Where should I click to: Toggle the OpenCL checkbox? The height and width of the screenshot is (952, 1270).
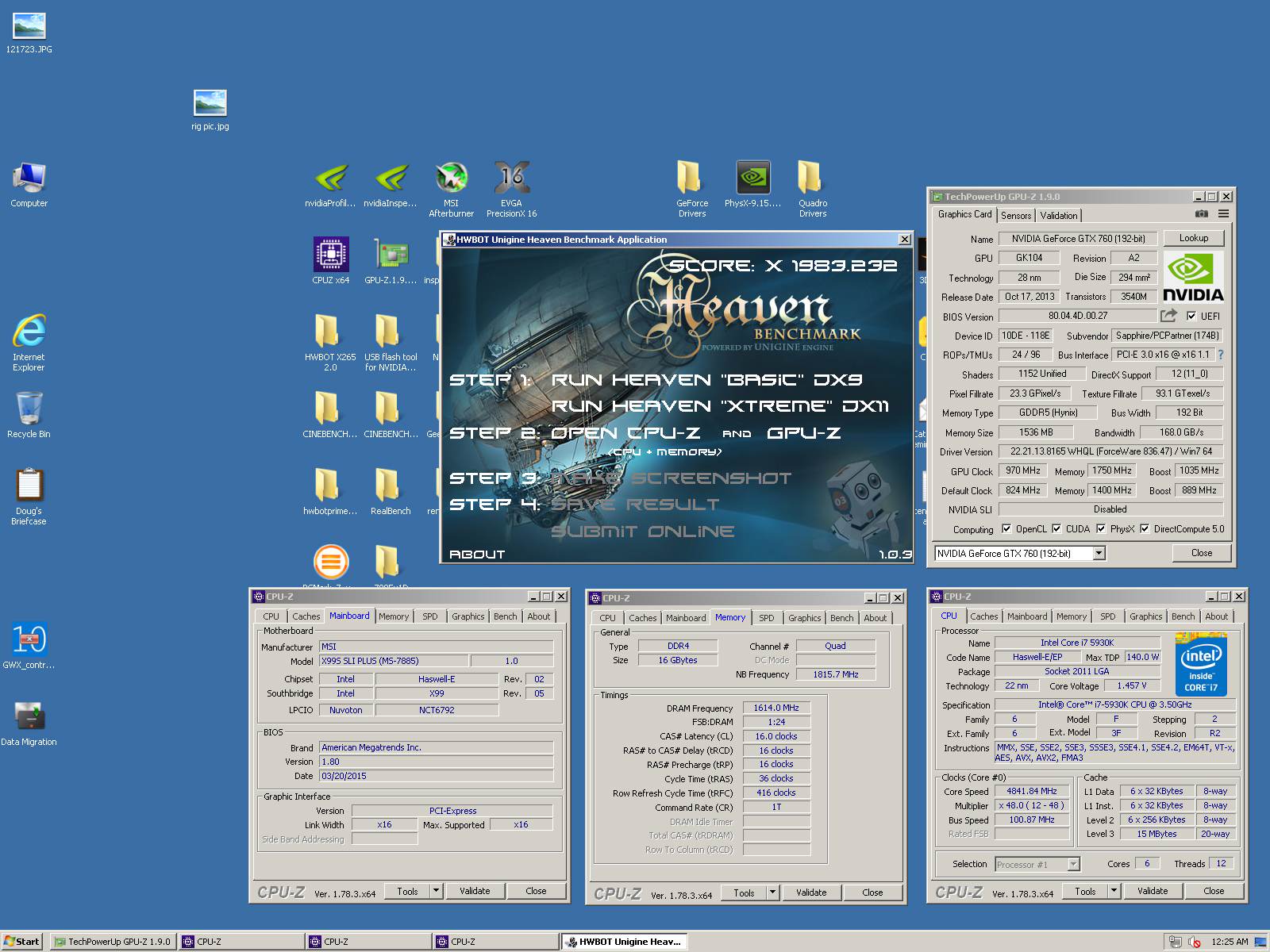[1006, 529]
